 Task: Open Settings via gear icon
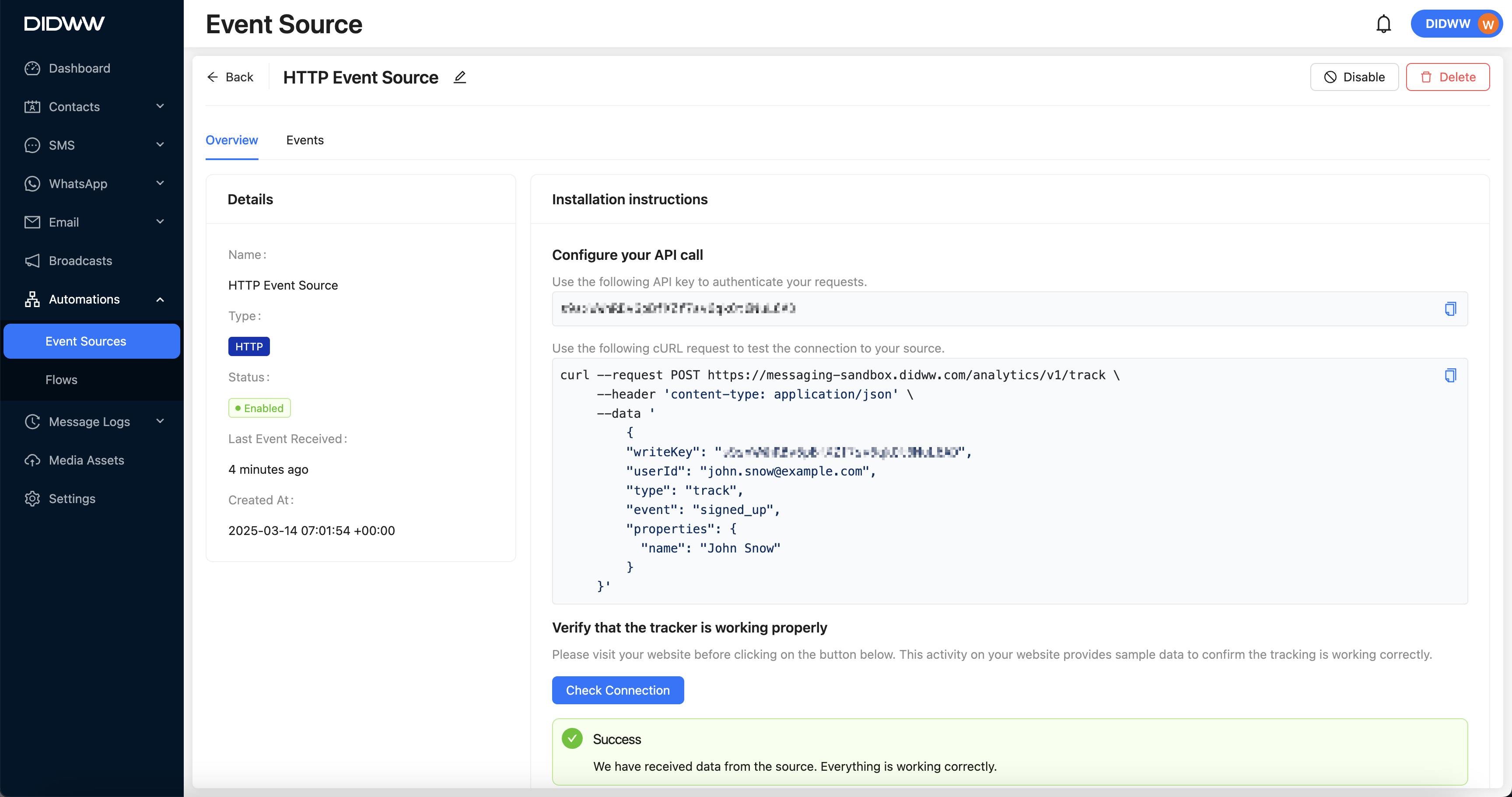(x=32, y=498)
